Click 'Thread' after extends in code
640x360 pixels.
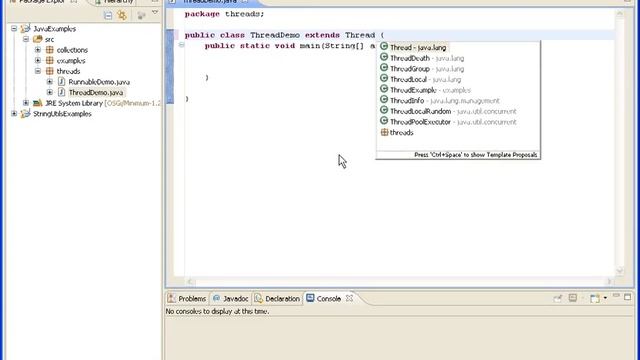[360, 35]
